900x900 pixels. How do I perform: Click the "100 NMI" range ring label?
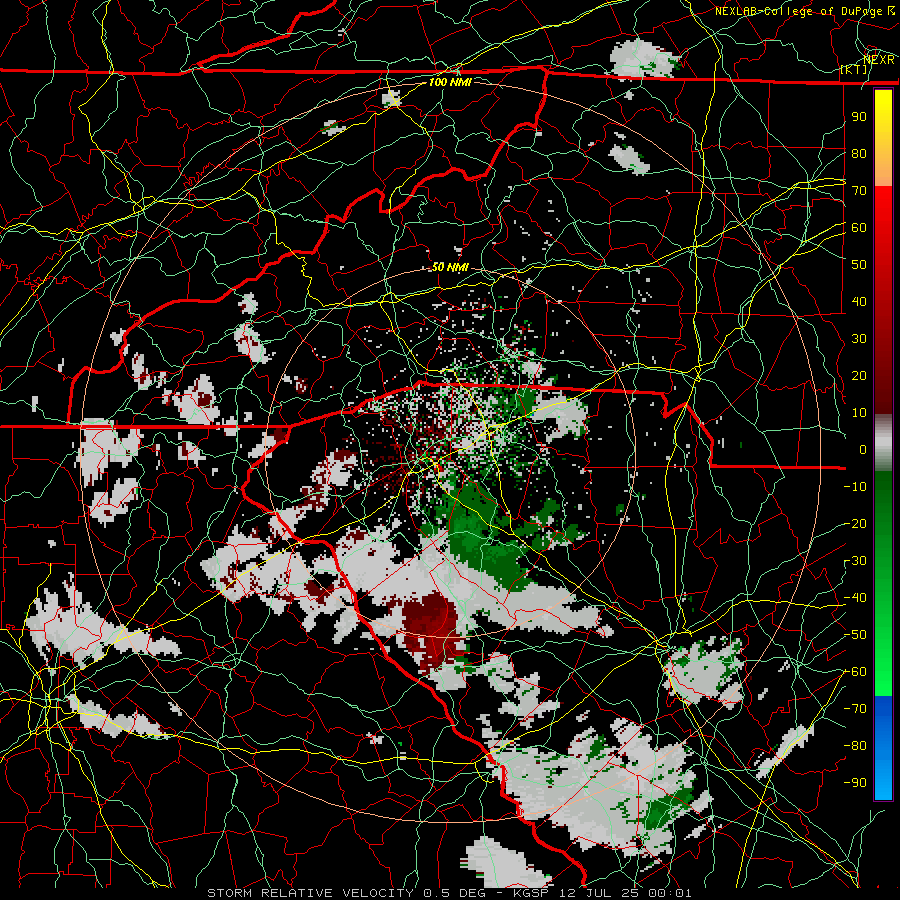450,82
